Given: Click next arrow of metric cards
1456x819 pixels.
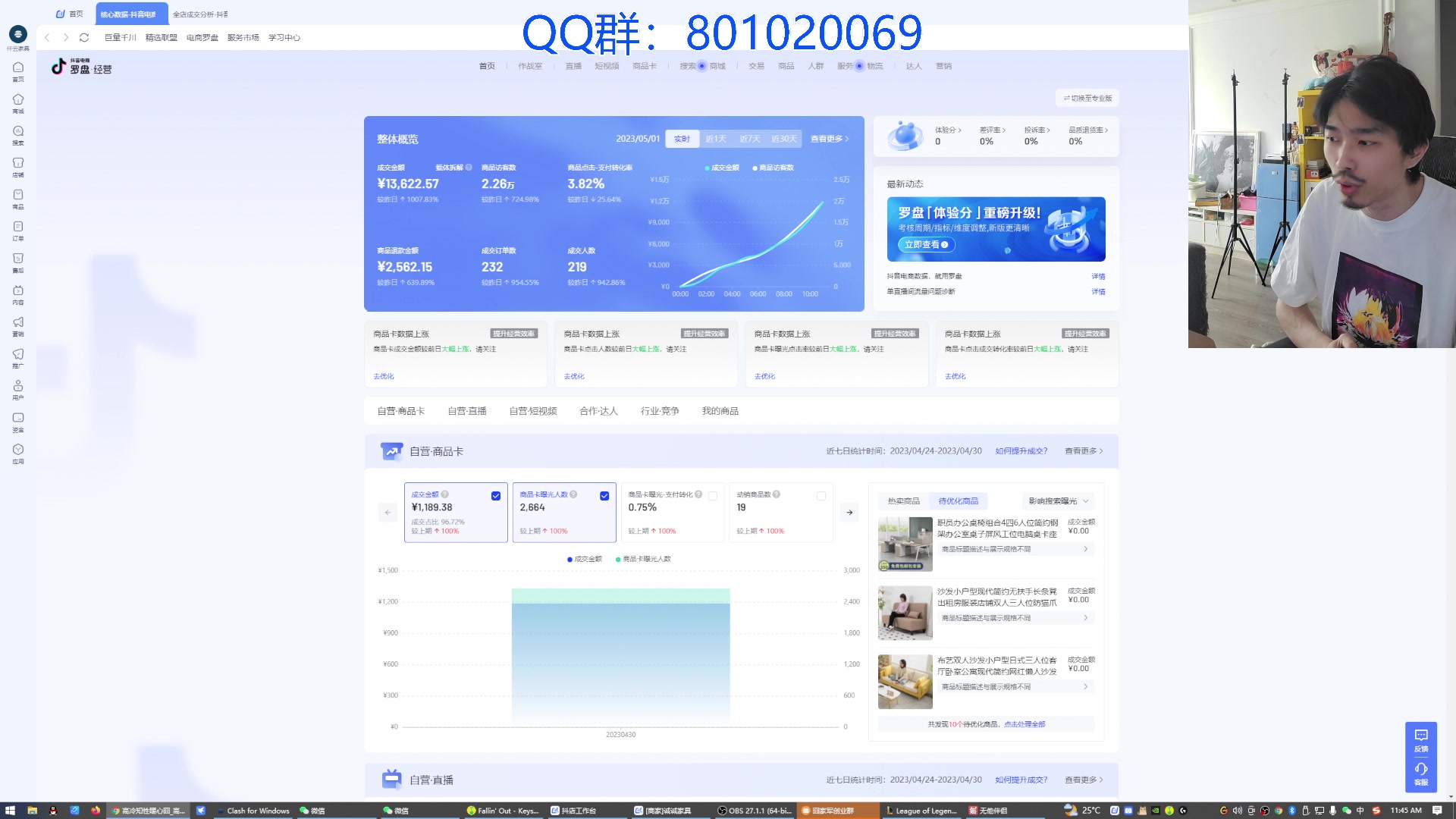Looking at the screenshot, I should pyautogui.click(x=849, y=513).
